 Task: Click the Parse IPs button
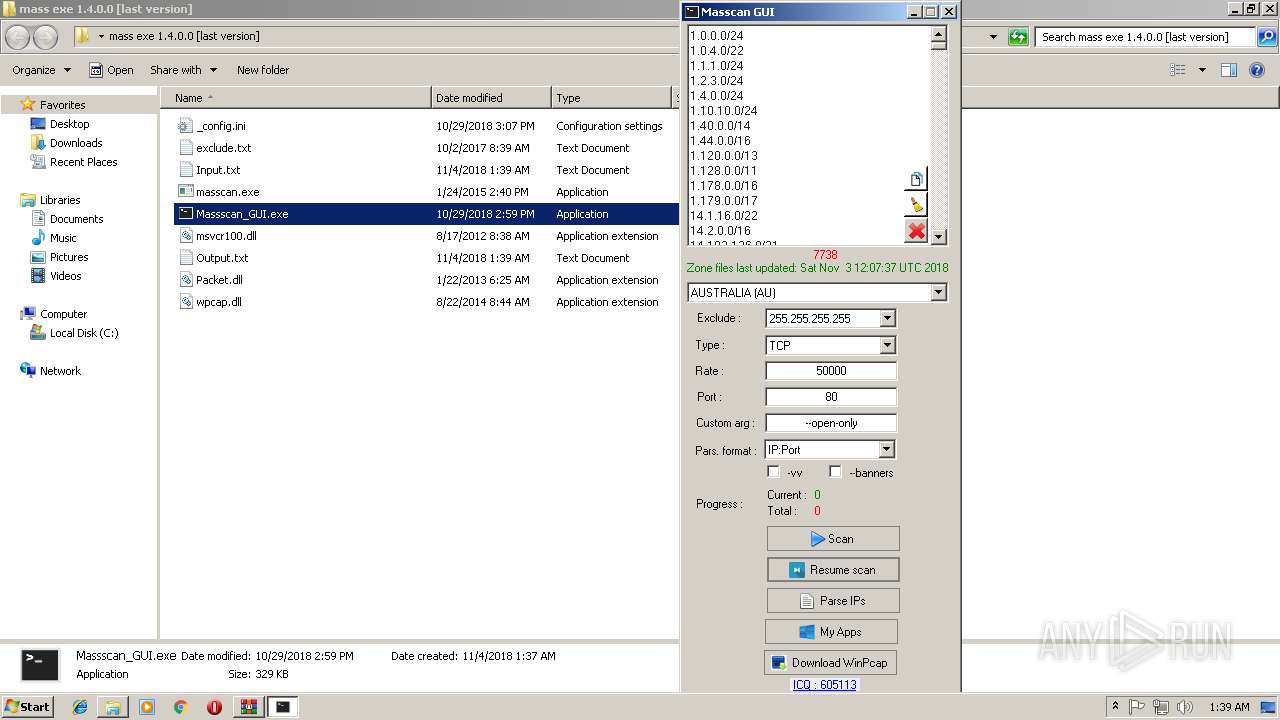(833, 601)
